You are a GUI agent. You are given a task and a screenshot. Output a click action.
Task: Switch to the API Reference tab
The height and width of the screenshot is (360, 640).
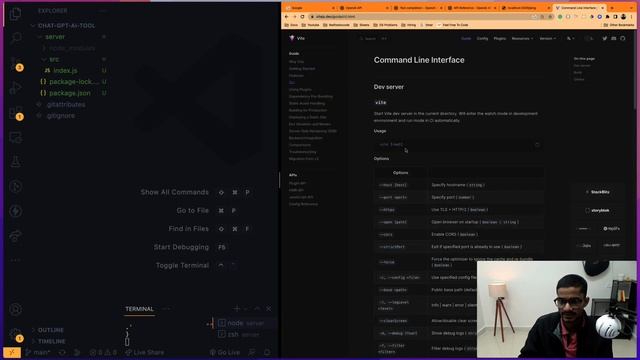point(471,8)
